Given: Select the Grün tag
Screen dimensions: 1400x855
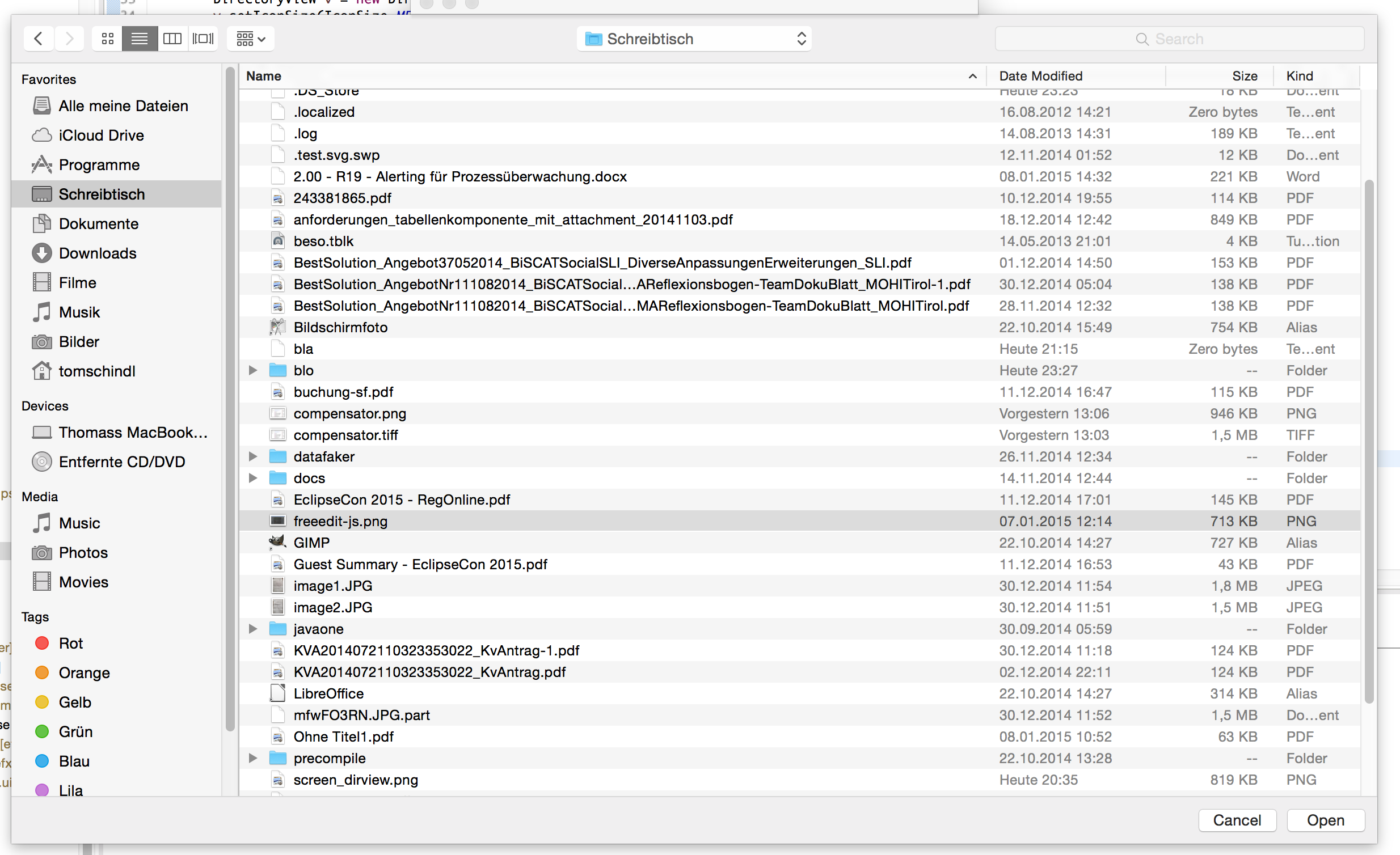Looking at the screenshot, I should (116, 732).
